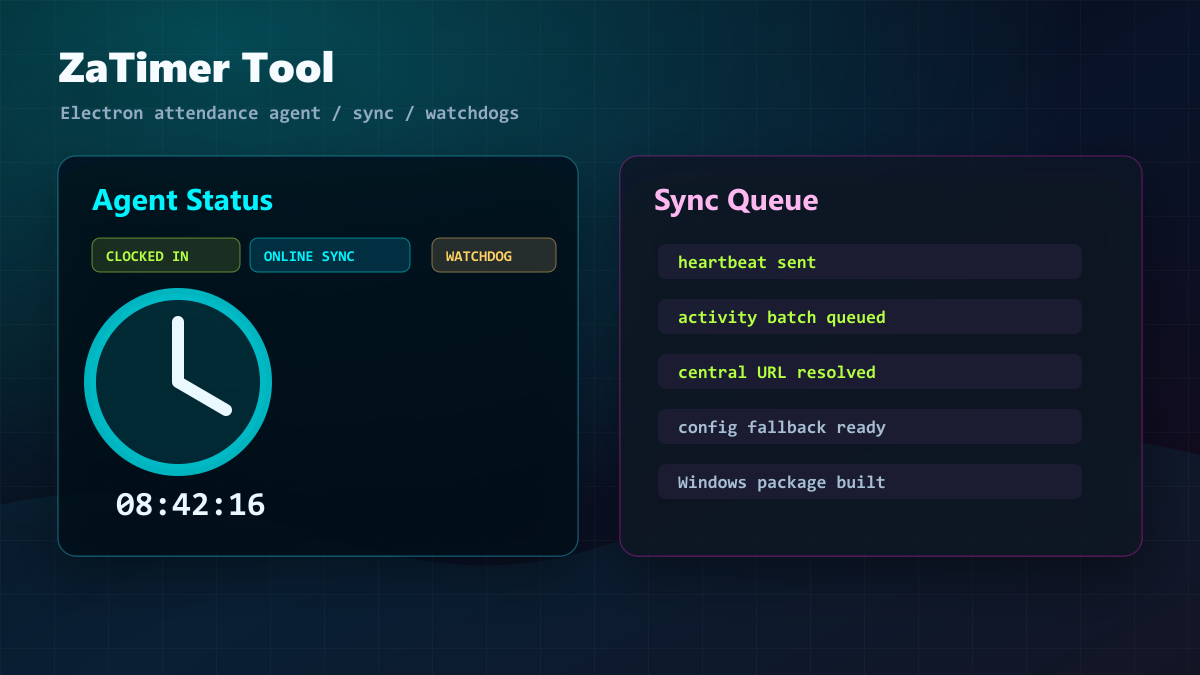Click the ZaTimer Tool title
This screenshot has height=675, width=1200.
click(x=196, y=68)
